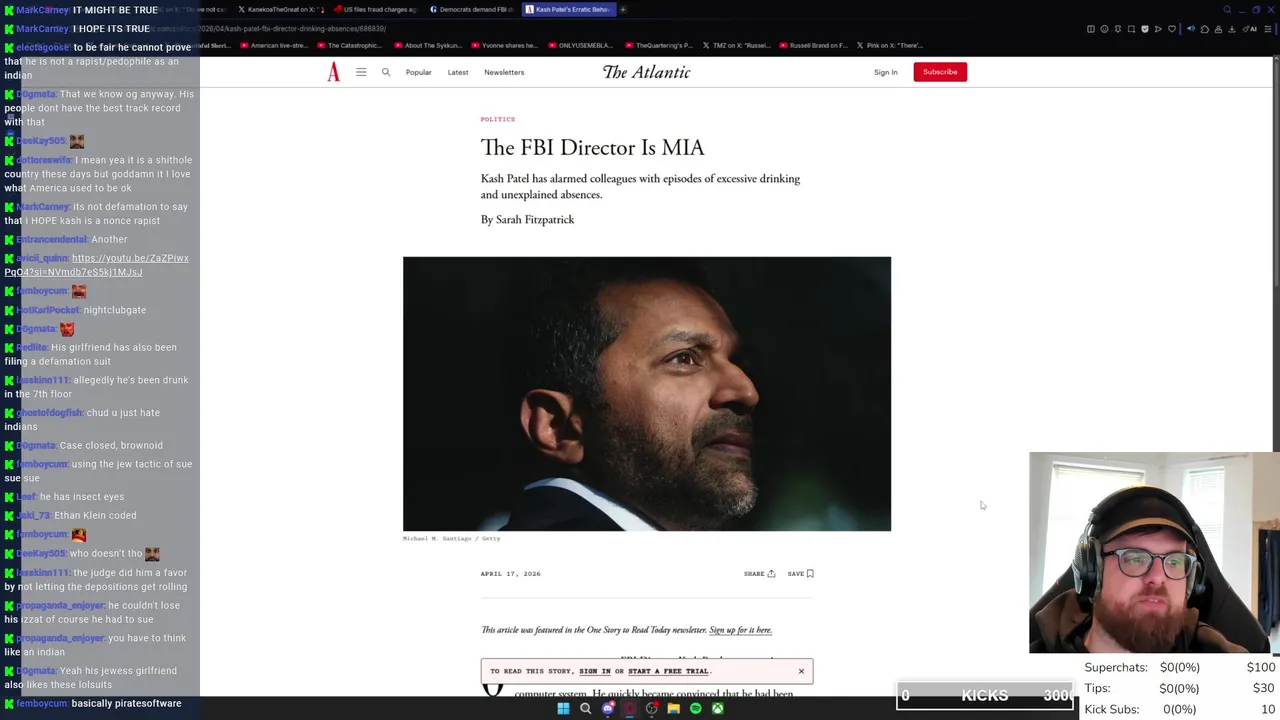Viewport: 1280px width, 720px height.
Task: Click the extensions cube icon
Action: [1205, 29]
